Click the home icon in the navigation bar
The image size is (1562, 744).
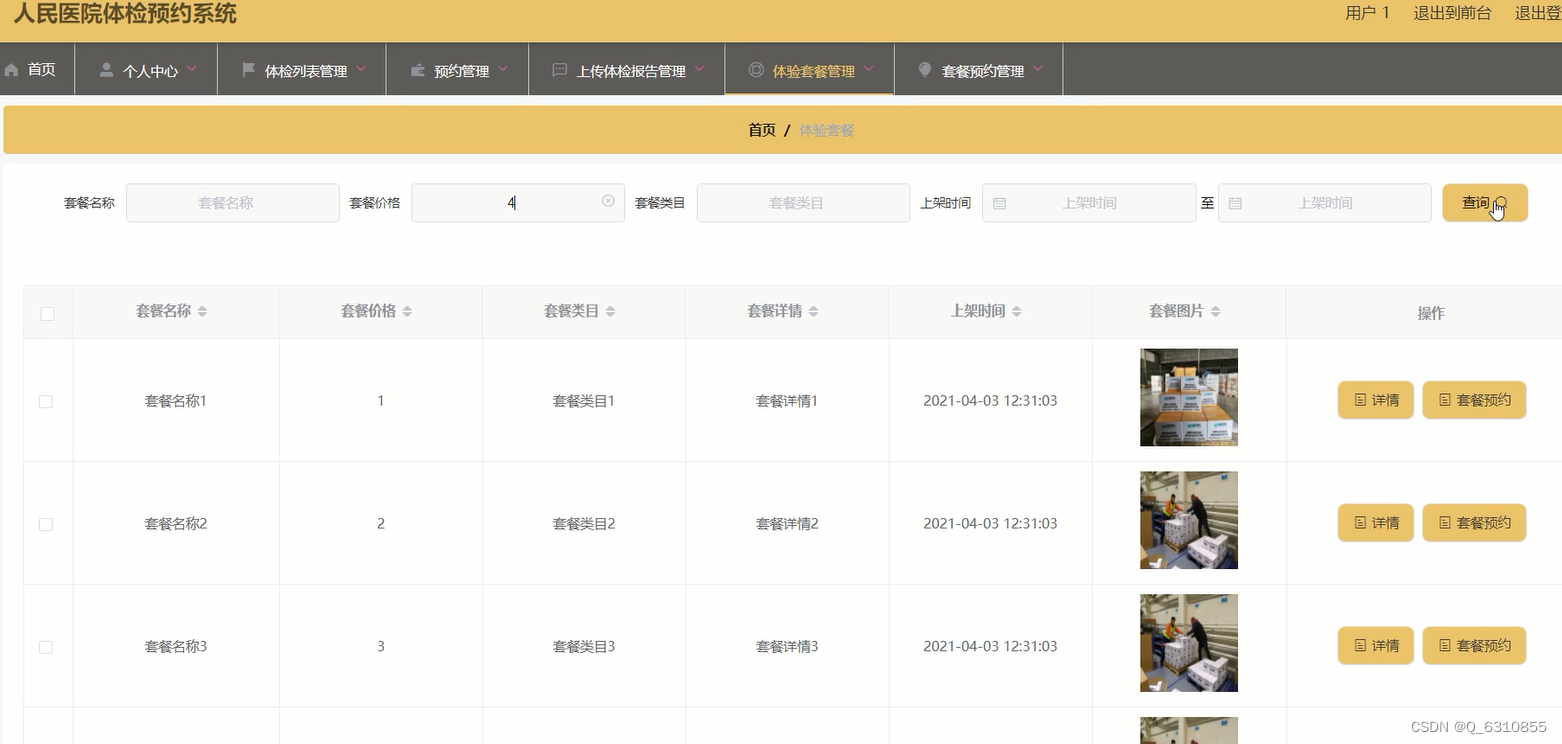[x=12, y=70]
